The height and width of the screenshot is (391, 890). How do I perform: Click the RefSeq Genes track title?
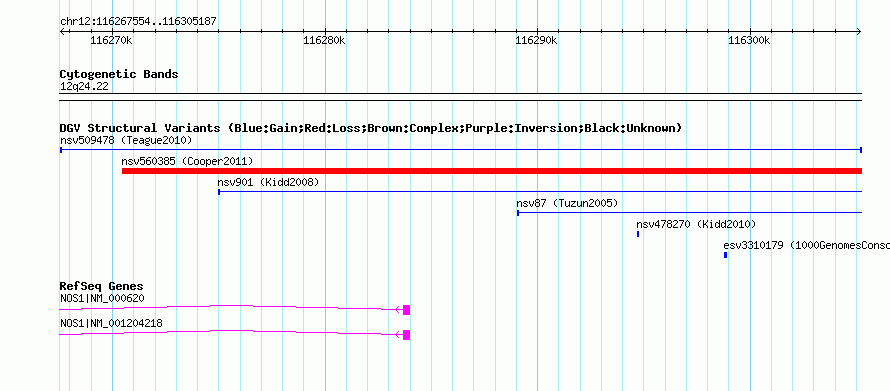point(102,286)
